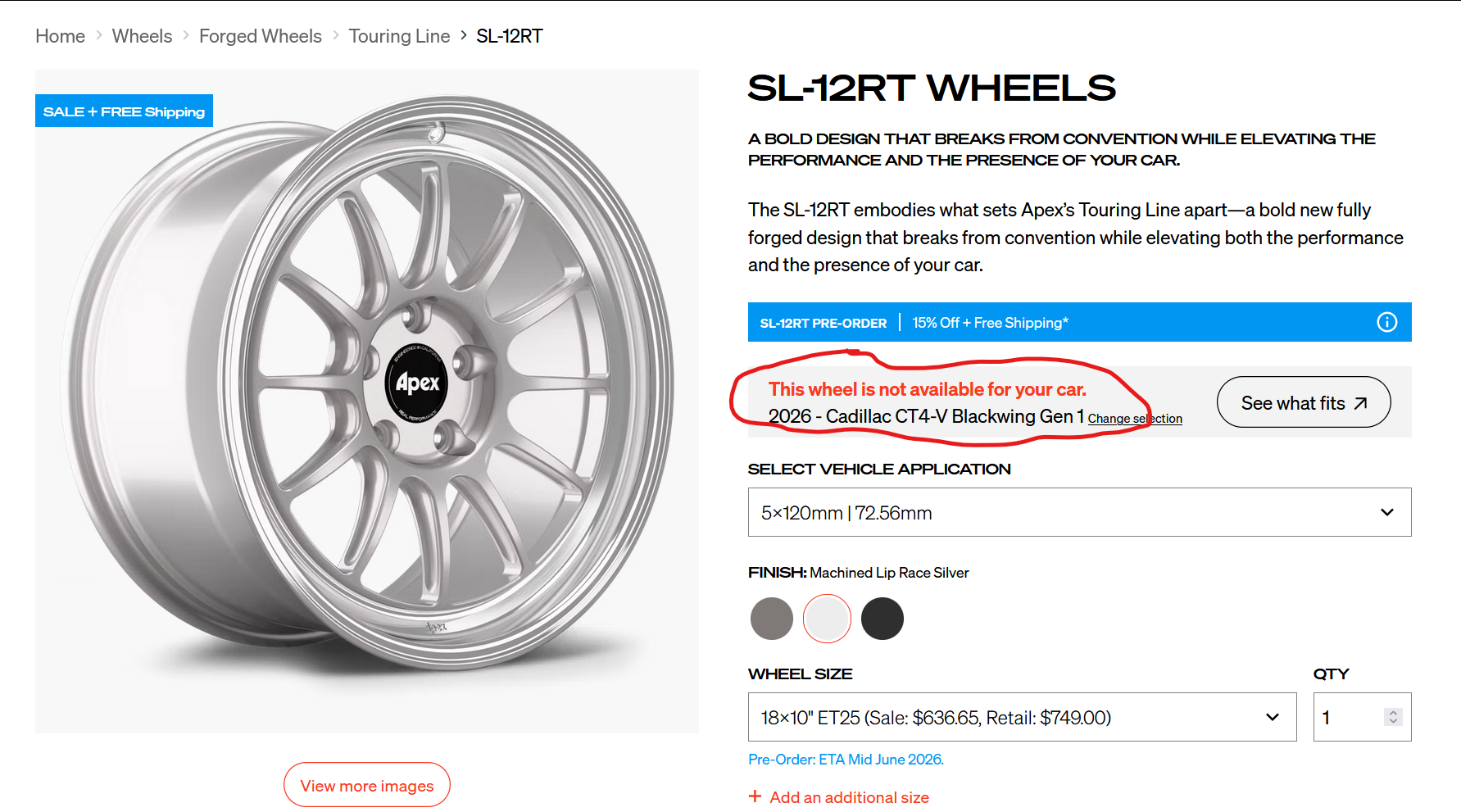Click the arrow icon in See what fits
1461x812 pixels.
coord(1361,403)
